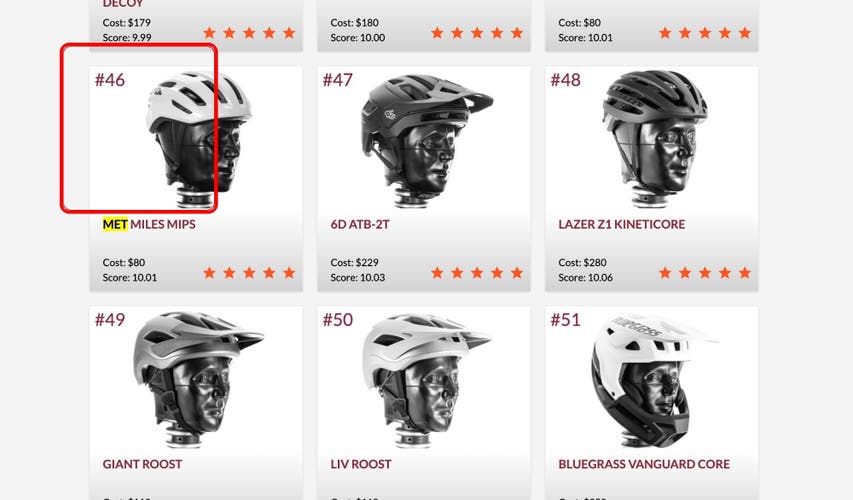Open the Liv Roost helmet image
Image resolution: width=853 pixels, height=500 pixels.
[424, 379]
